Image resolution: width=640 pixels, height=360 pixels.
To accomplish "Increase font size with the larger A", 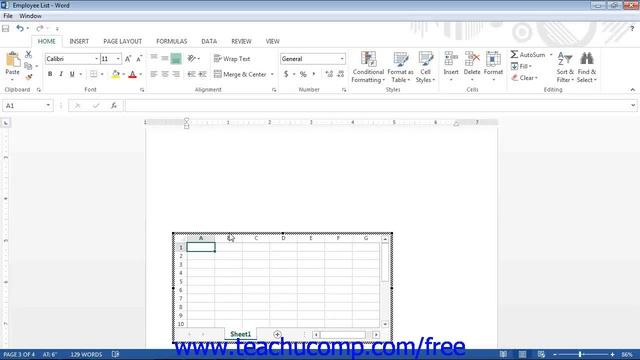I will (128, 59).
